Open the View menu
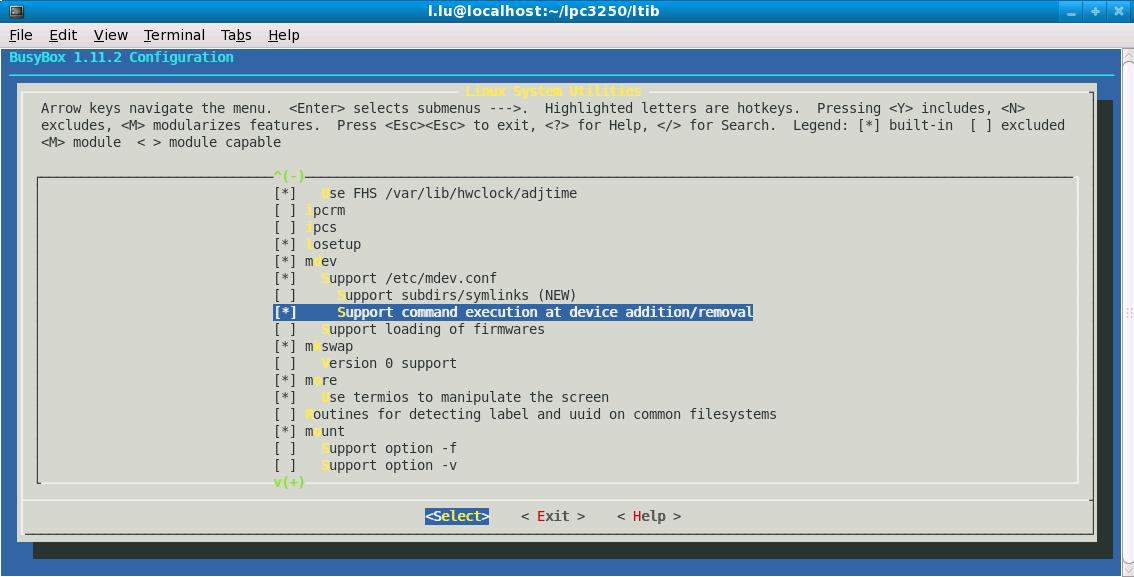1134x577 pixels. (x=111, y=35)
